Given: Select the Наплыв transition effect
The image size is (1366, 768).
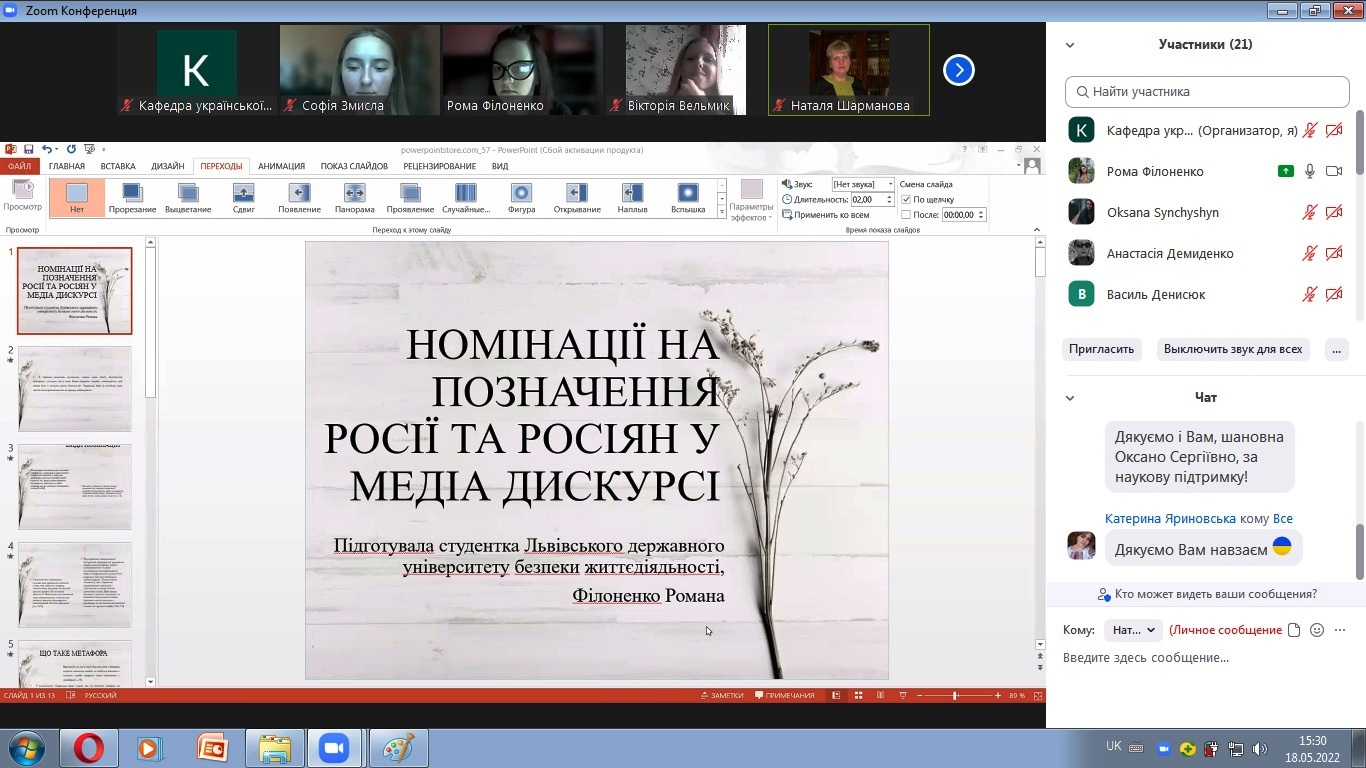Looking at the screenshot, I should [x=632, y=197].
